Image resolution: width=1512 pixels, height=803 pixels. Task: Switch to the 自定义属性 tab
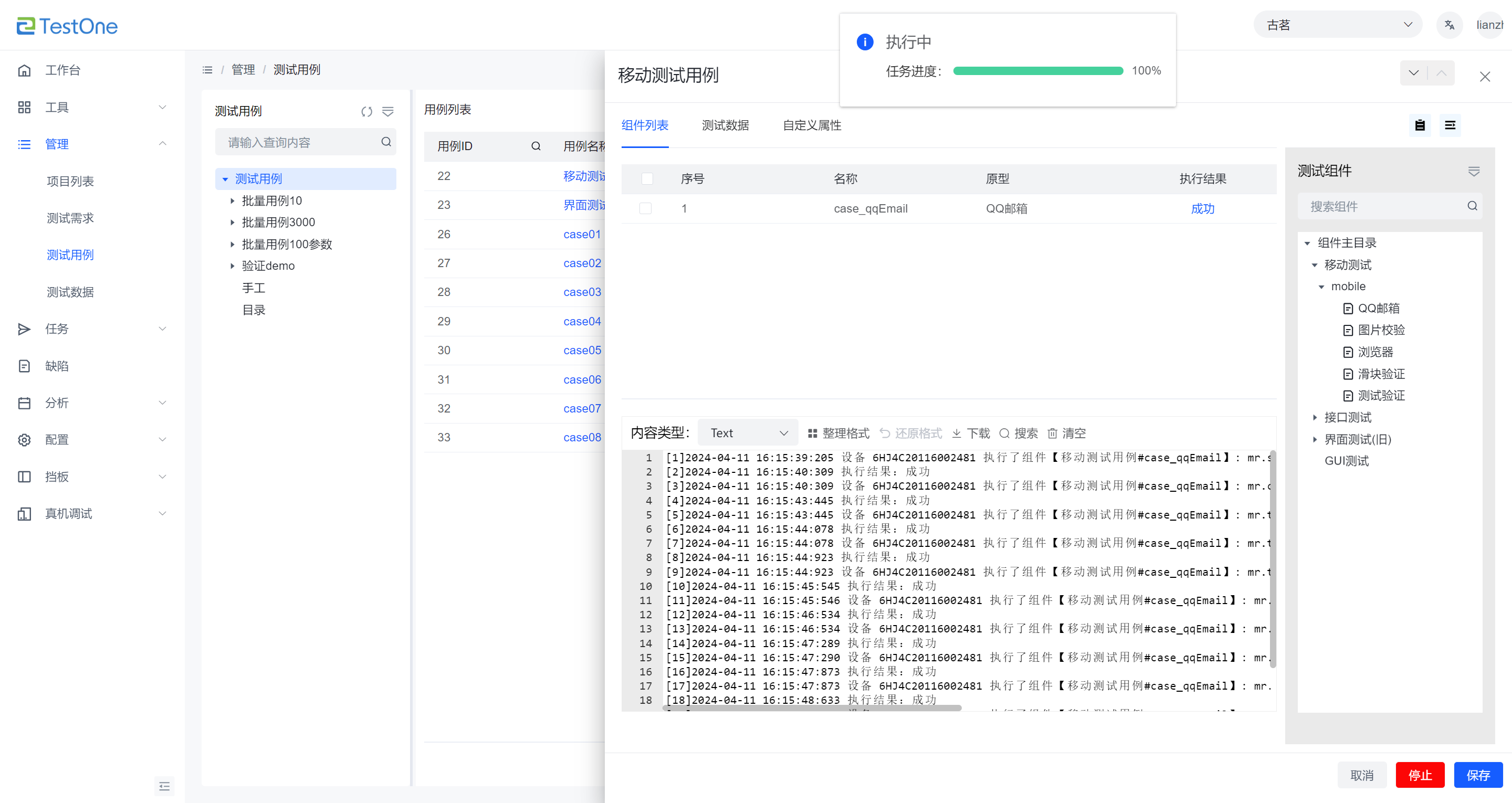click(x=812, y=125)
